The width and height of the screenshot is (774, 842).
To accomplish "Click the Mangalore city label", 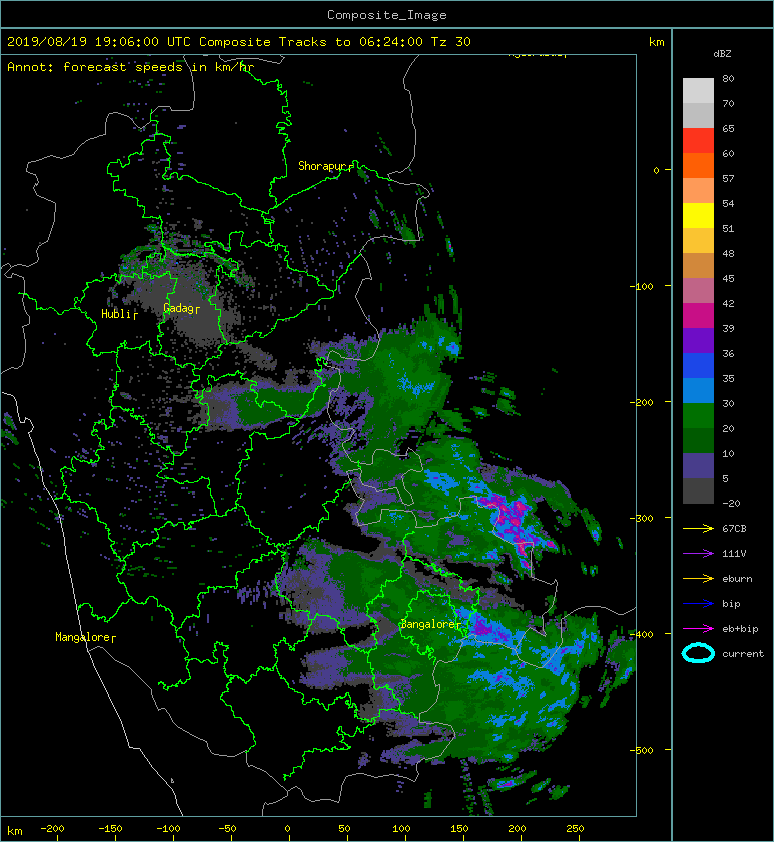I will click(x=82, y=637).
